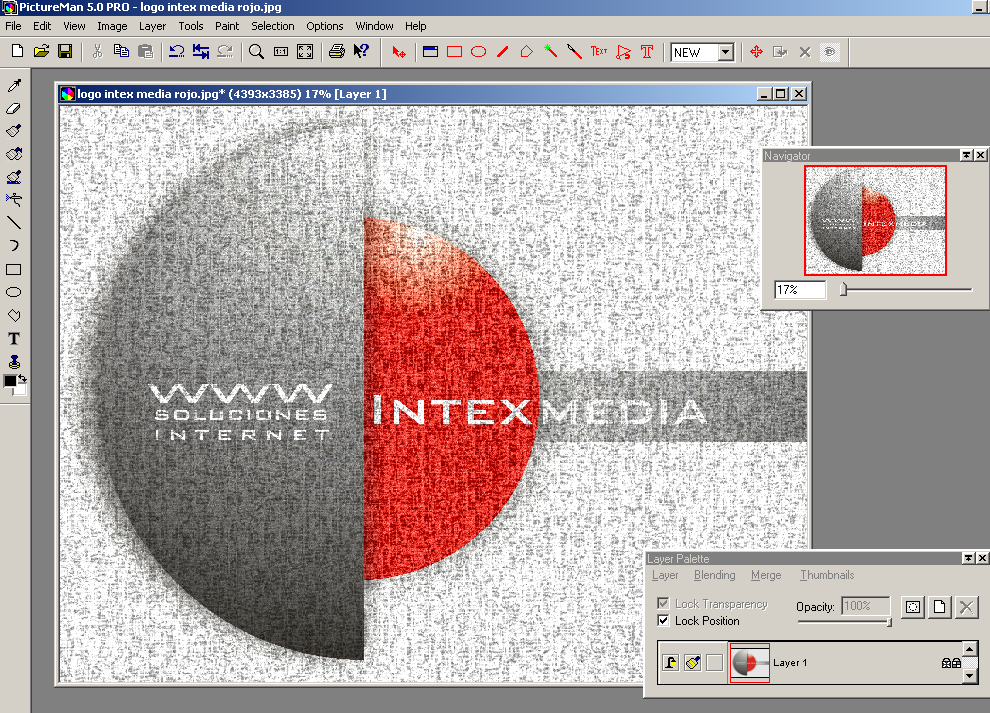Select the curve arc tool
990x713 pixels.
coord(14,246)
